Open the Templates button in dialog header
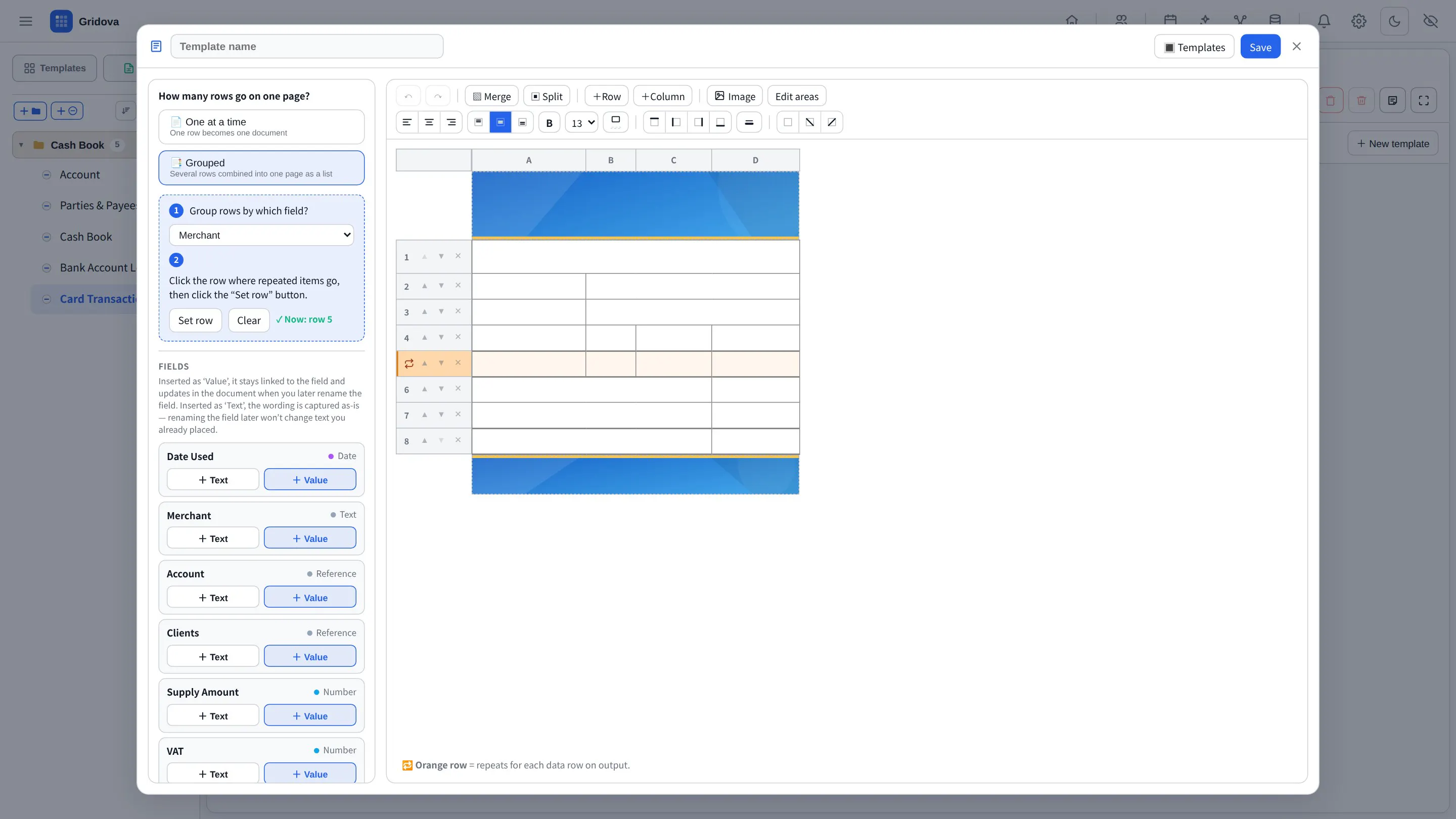 click(x=1194, y=47)
